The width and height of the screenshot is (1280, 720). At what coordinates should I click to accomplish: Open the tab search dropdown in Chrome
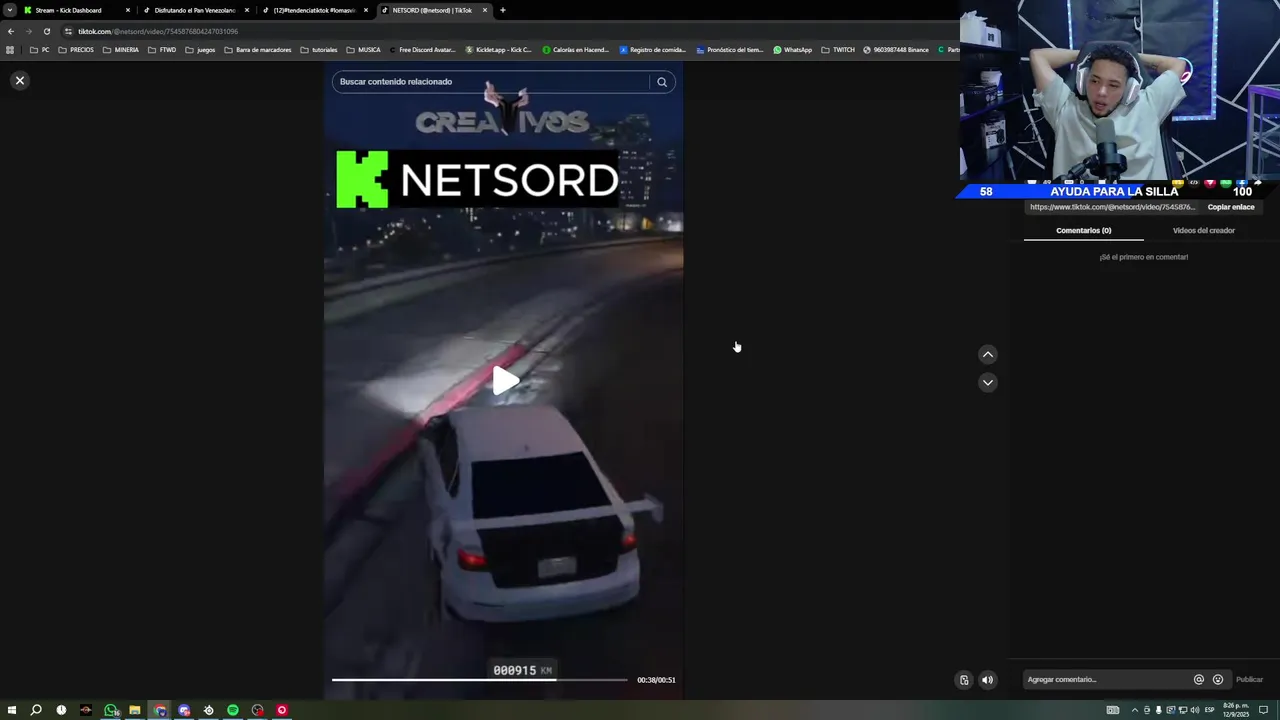tap(10, 10)
